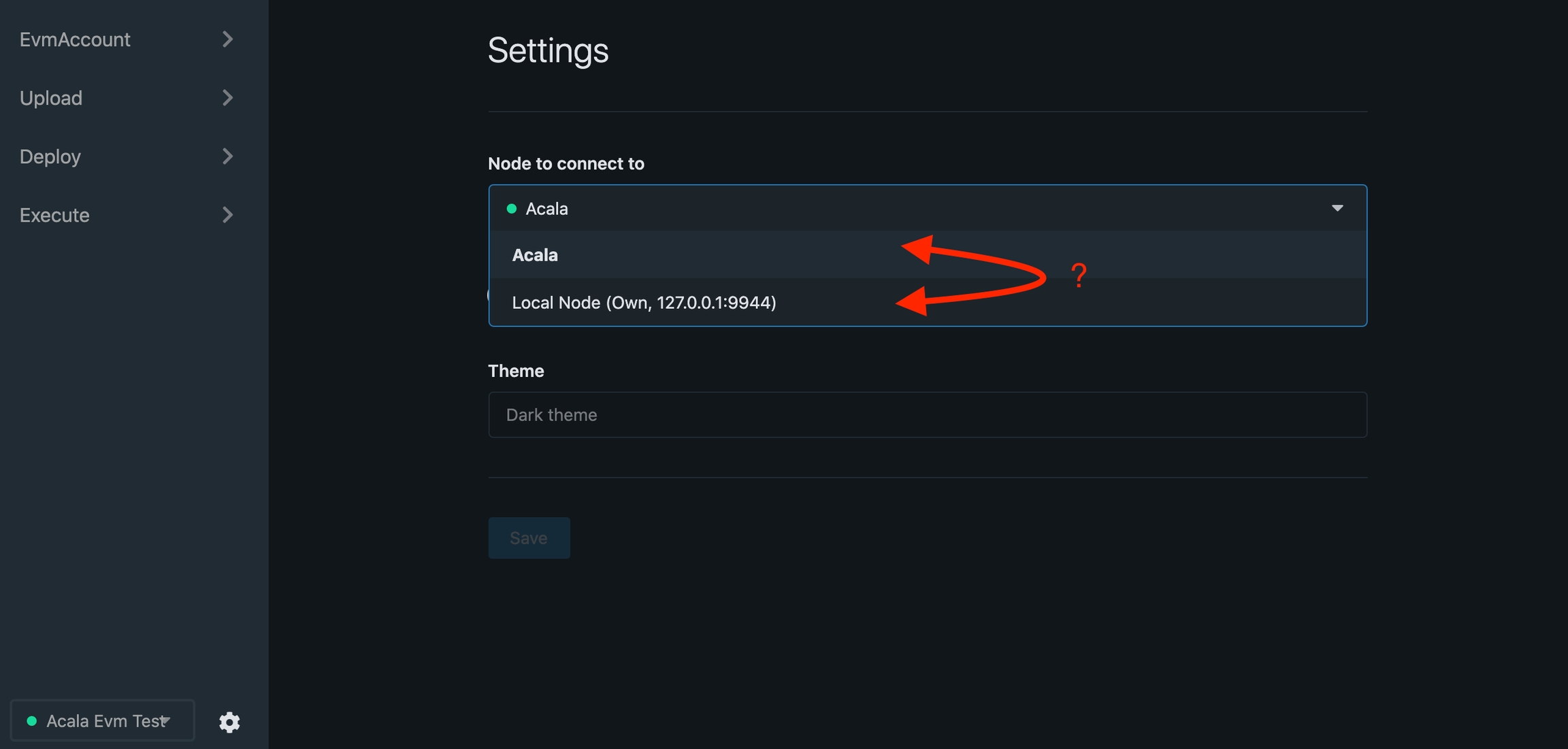Click the small caret on Acala Evm Test

point(165,720)
